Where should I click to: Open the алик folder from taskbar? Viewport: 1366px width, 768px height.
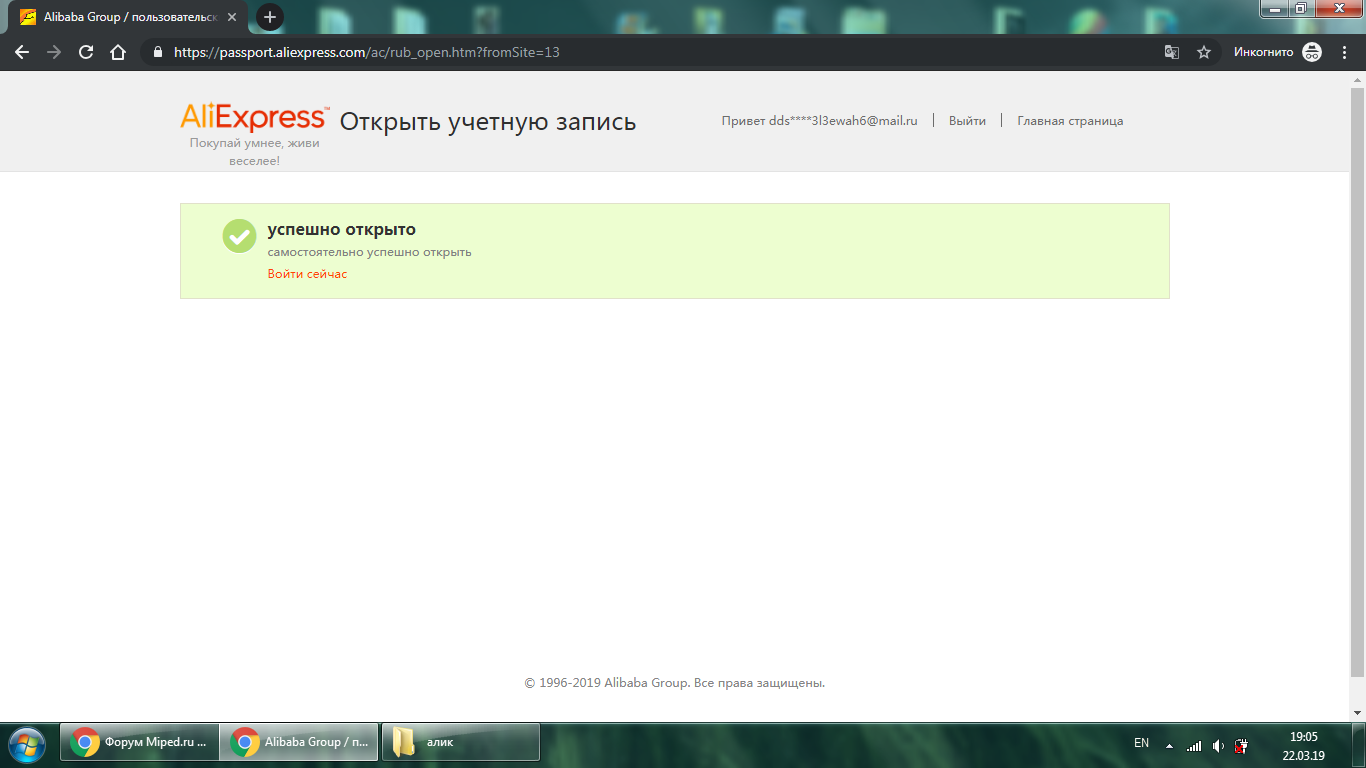pyautogui.click(x=460, y=743)
